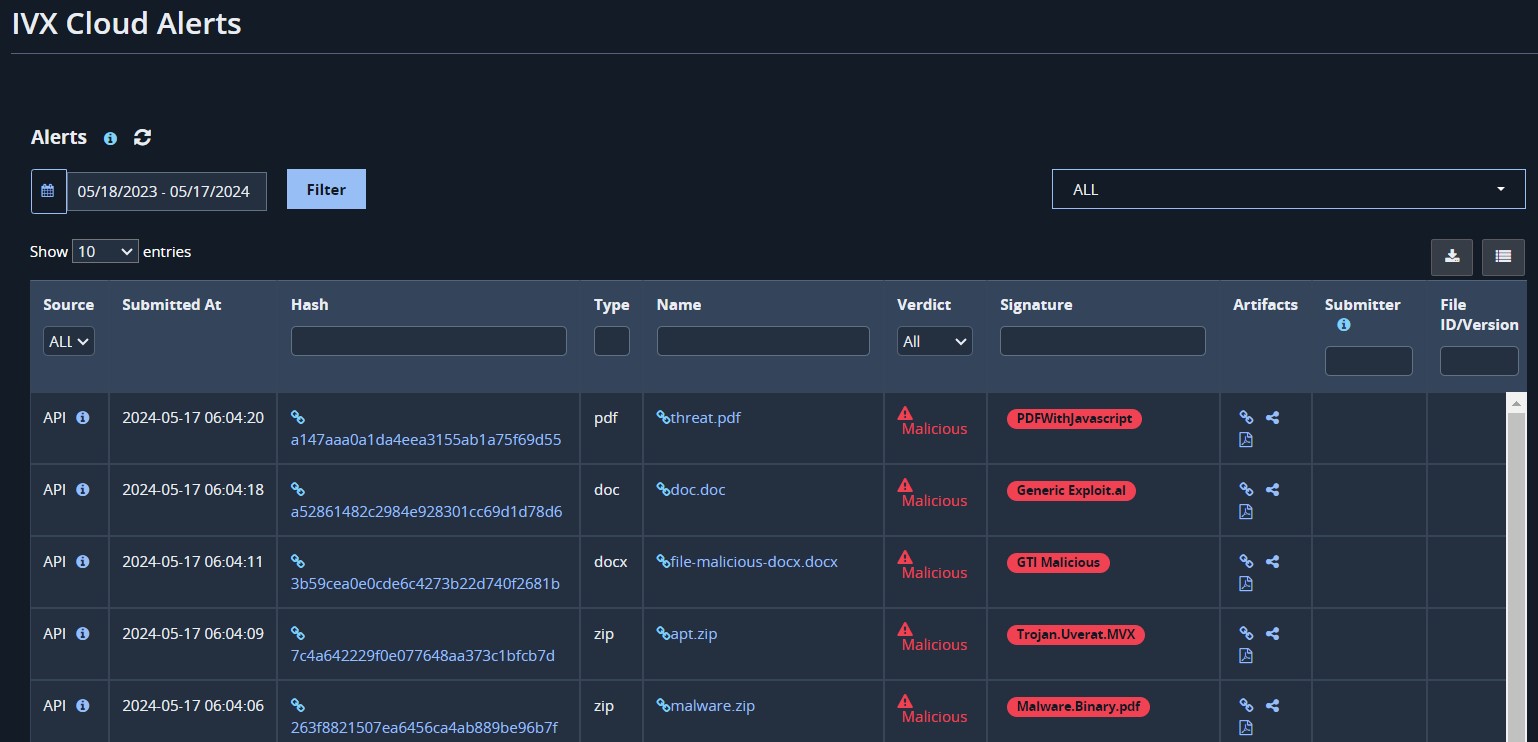Screen dimensions: 1538x742
Task: Open PDF report icon for threat.pdf row
Action: [x=1246, y=440]
